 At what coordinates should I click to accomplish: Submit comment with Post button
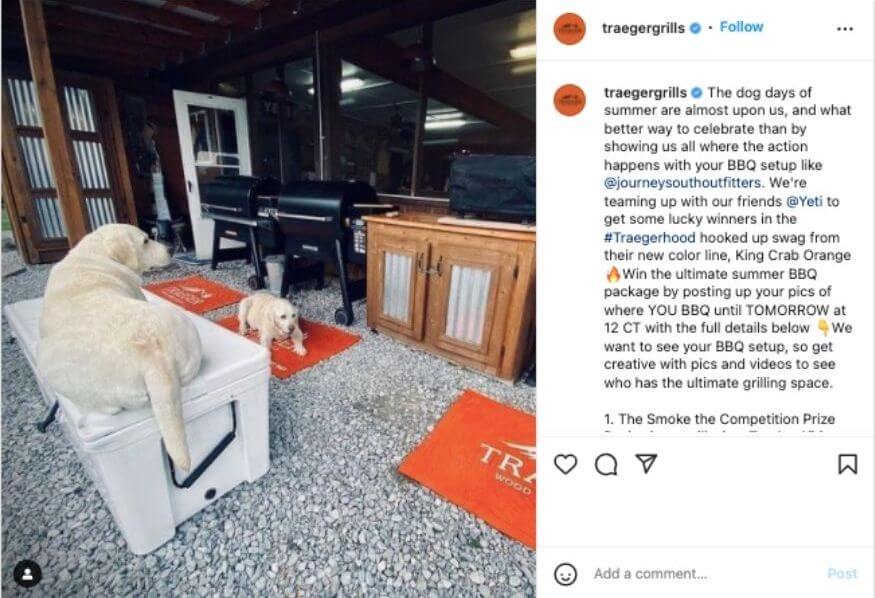(842, 573)
